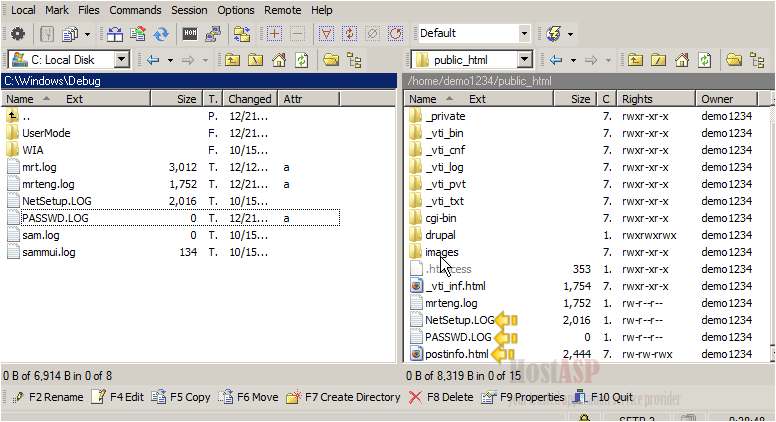This screenshot has width=776, height=422.
Task: Click Invert Selection toolbar icon
Action: tap(350, 33)
